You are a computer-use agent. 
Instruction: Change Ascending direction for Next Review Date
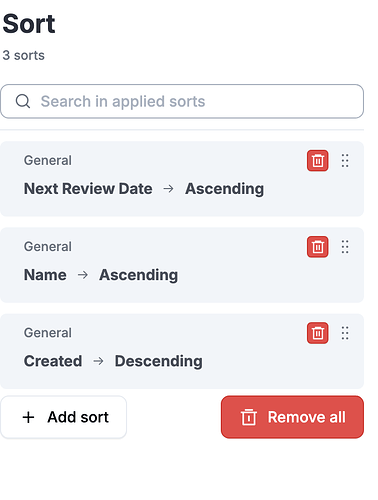tap(225, 189)
